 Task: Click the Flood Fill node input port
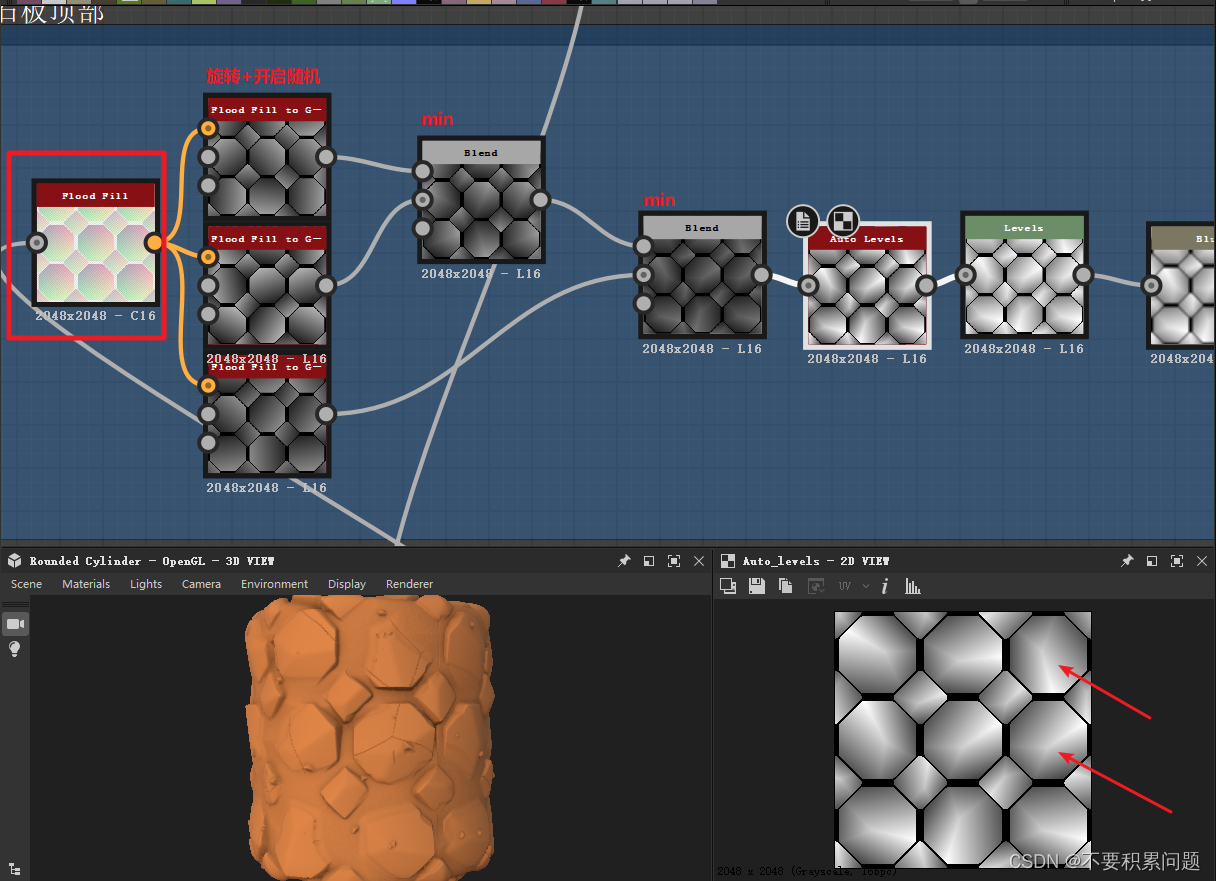pos(37,243)
